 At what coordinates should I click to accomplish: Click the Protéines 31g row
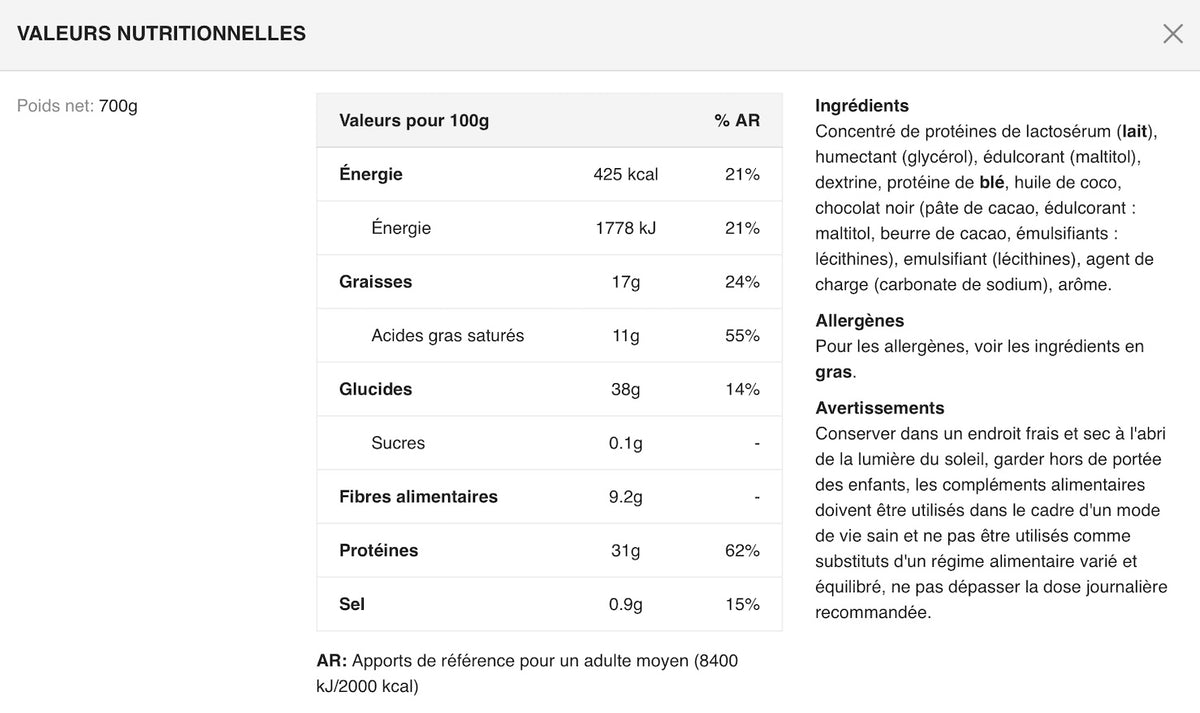(x=549, y=551)
